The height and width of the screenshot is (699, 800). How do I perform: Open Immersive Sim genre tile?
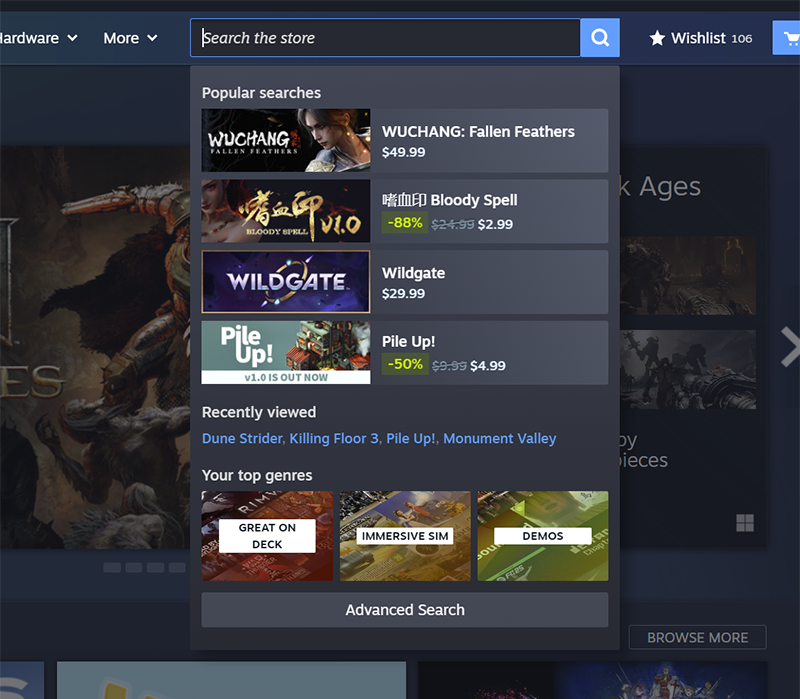point(405,536)
